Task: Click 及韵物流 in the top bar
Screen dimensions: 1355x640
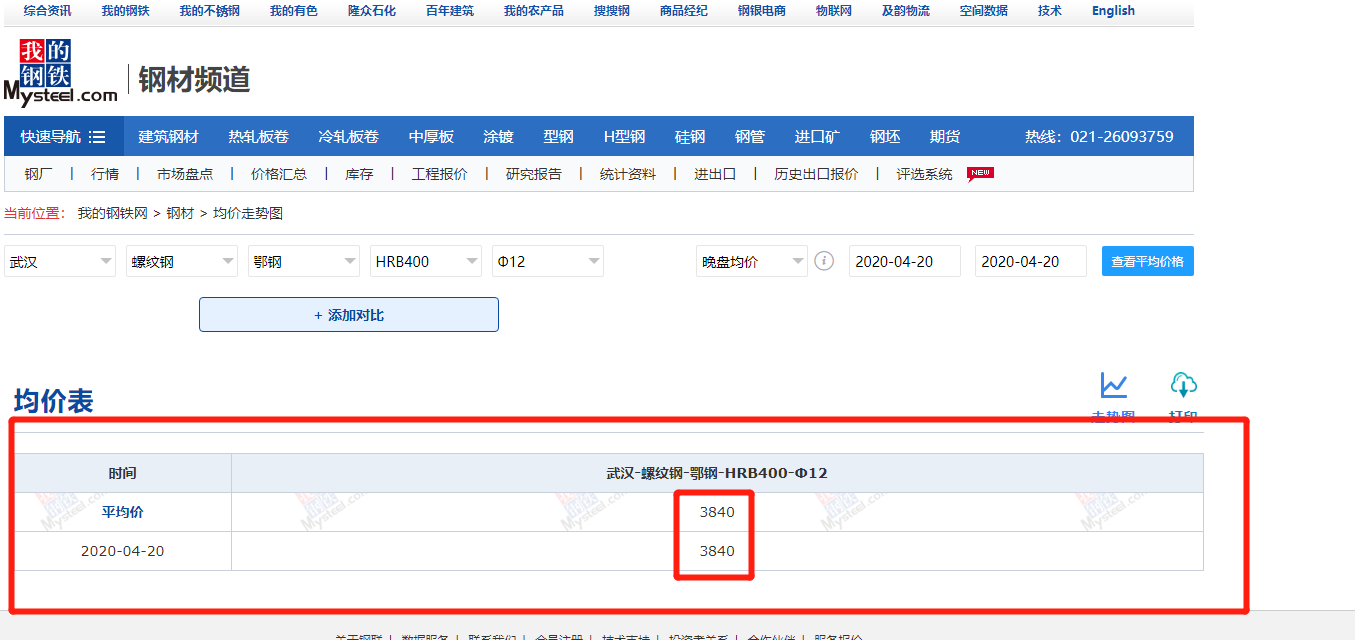Action: 906,11
